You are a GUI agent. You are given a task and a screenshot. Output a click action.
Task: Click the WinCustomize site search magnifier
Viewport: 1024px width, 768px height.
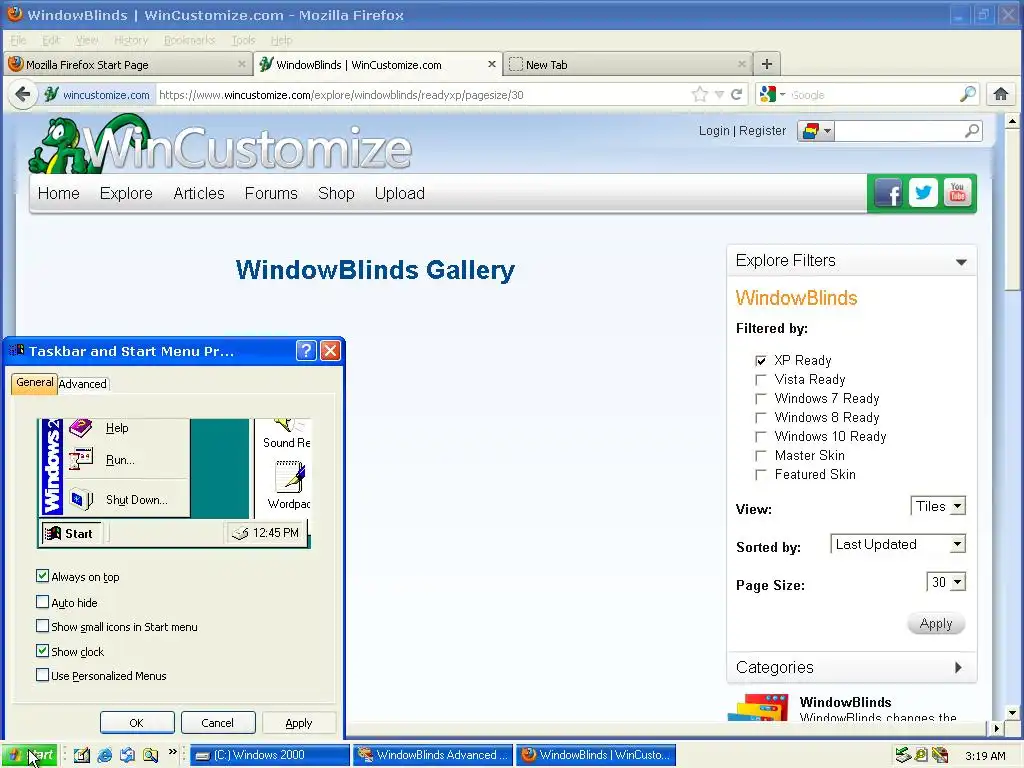tap(972, 131)
